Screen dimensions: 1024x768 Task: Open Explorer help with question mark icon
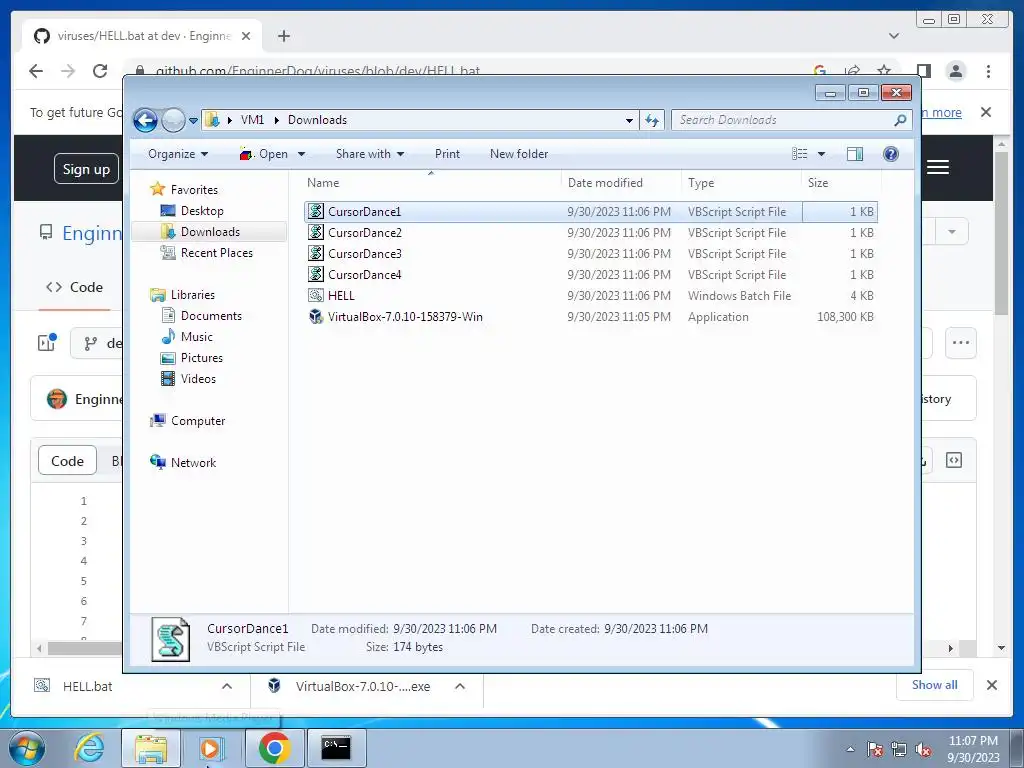point(891,154)
